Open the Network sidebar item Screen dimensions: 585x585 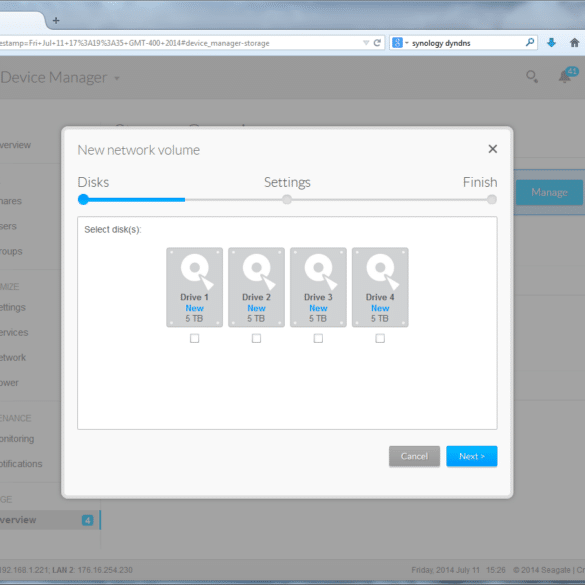[13, 357]
